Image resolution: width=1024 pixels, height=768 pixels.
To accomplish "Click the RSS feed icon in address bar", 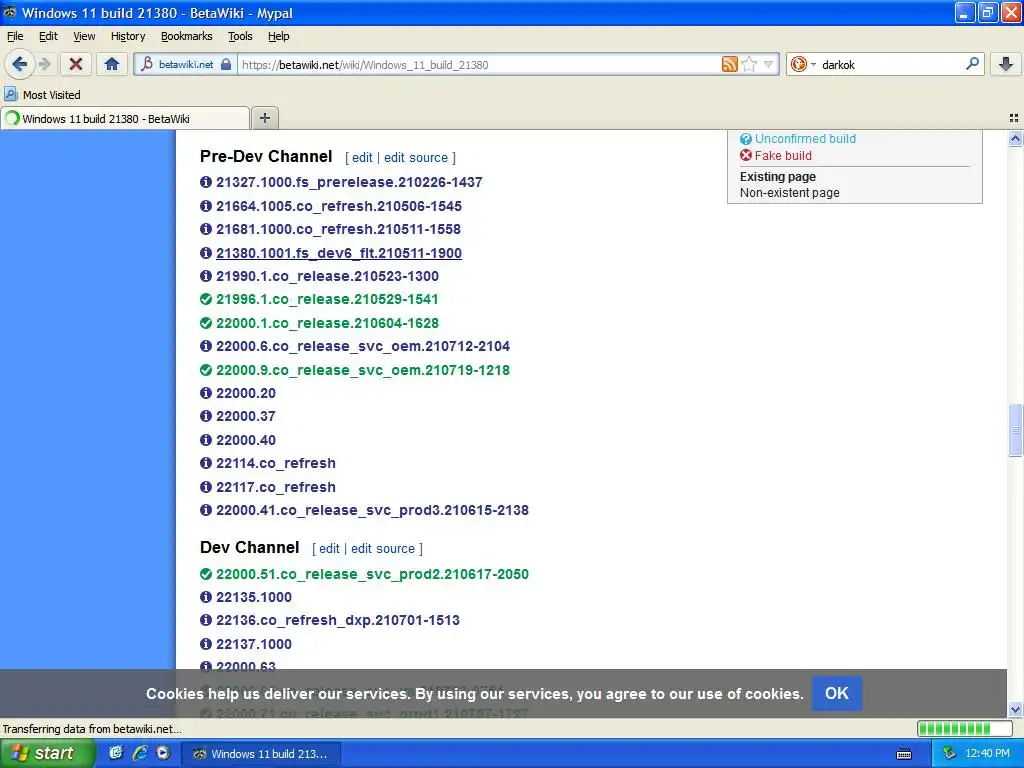I will click(729, 64).
